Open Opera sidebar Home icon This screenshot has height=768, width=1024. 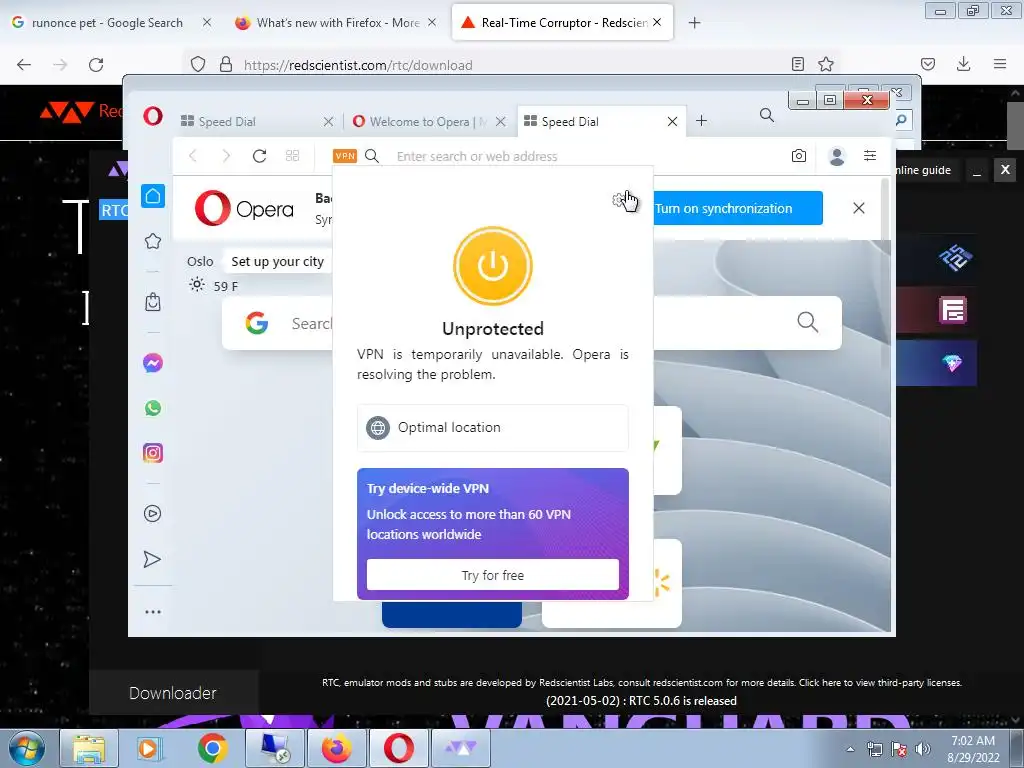(x=153, y=196)
